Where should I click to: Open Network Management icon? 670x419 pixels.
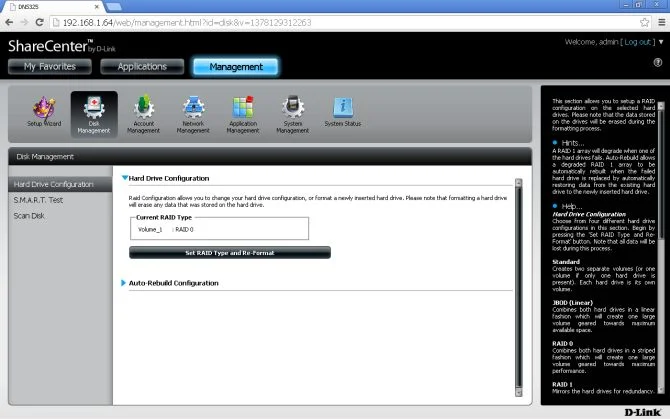tap(193, 114)
